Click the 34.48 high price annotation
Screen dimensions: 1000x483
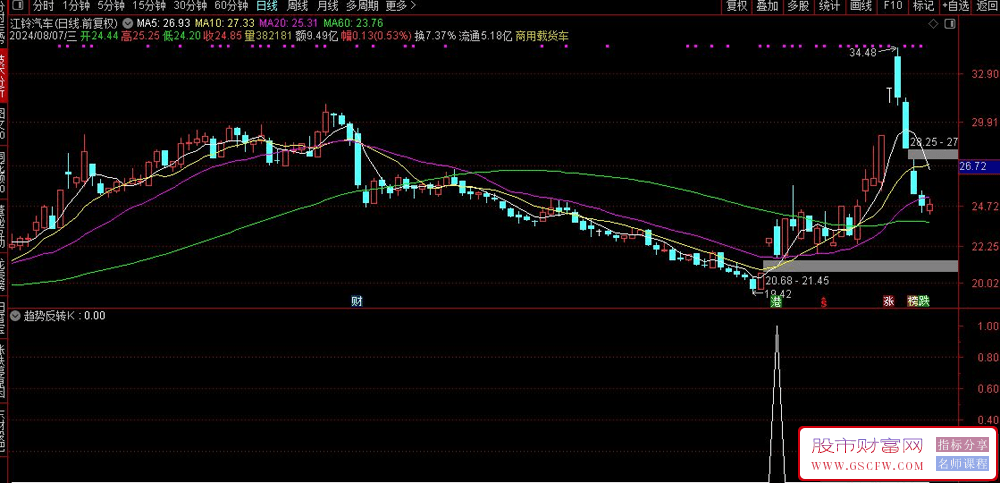[863, 53]
